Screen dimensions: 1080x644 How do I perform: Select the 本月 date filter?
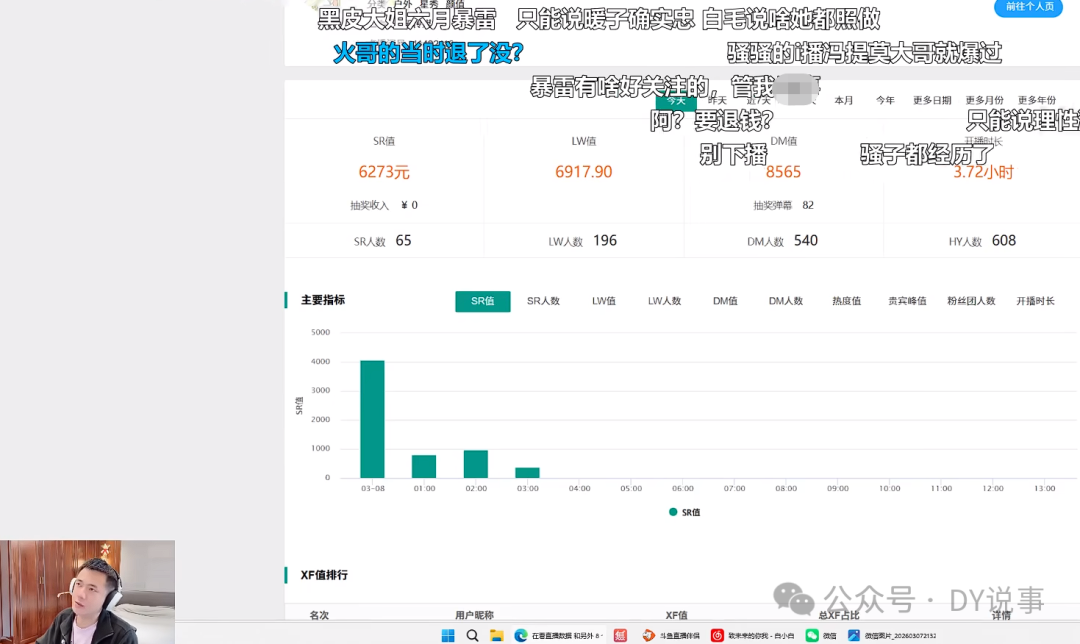point(844,101)
